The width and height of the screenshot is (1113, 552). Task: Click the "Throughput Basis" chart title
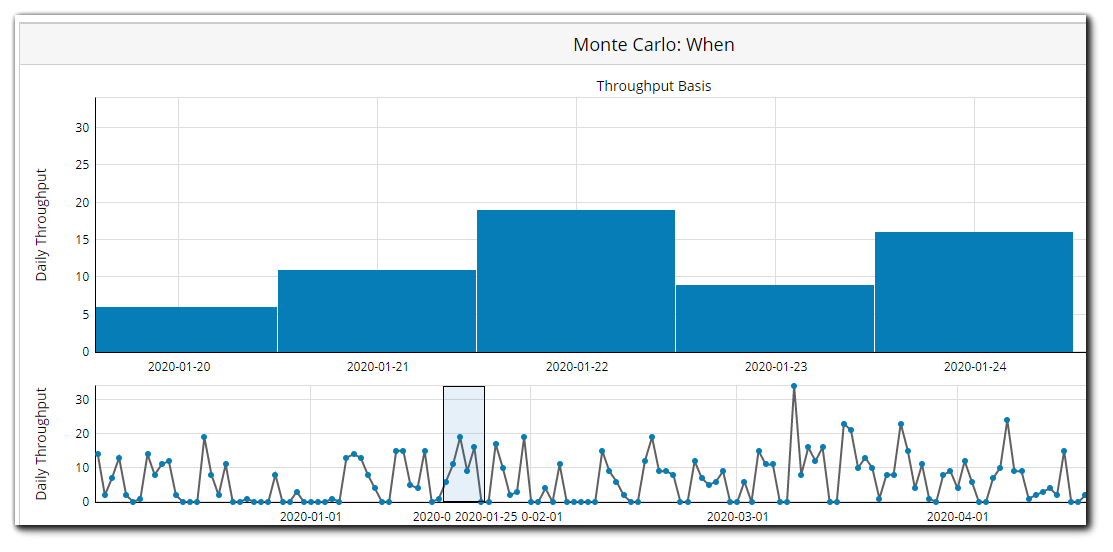click(x=654, y=86)
